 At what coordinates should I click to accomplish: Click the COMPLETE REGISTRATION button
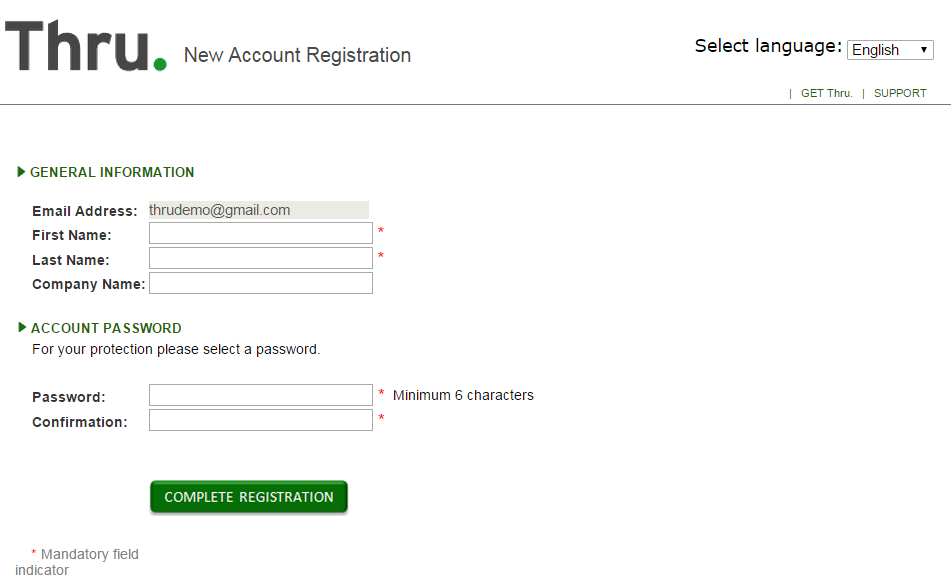[x=249, y=497]
